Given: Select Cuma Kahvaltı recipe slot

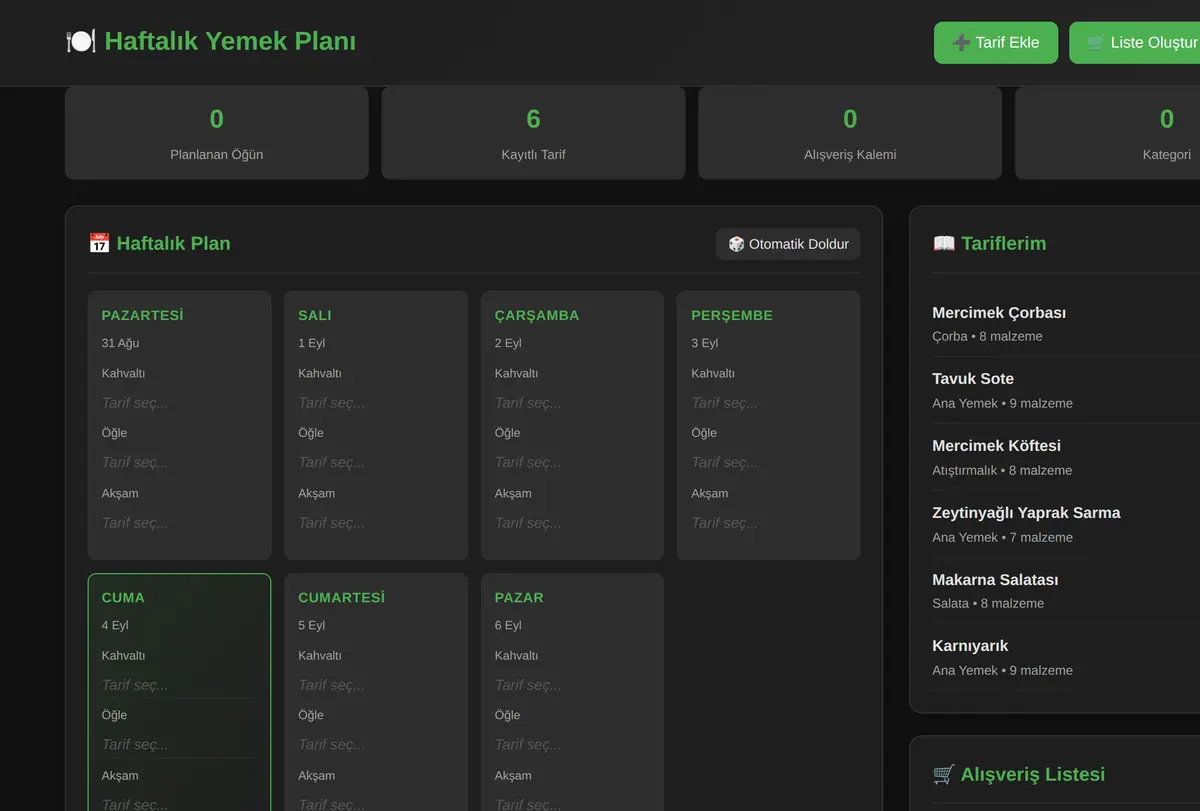Looking at the screenshot, I should 179,685.
